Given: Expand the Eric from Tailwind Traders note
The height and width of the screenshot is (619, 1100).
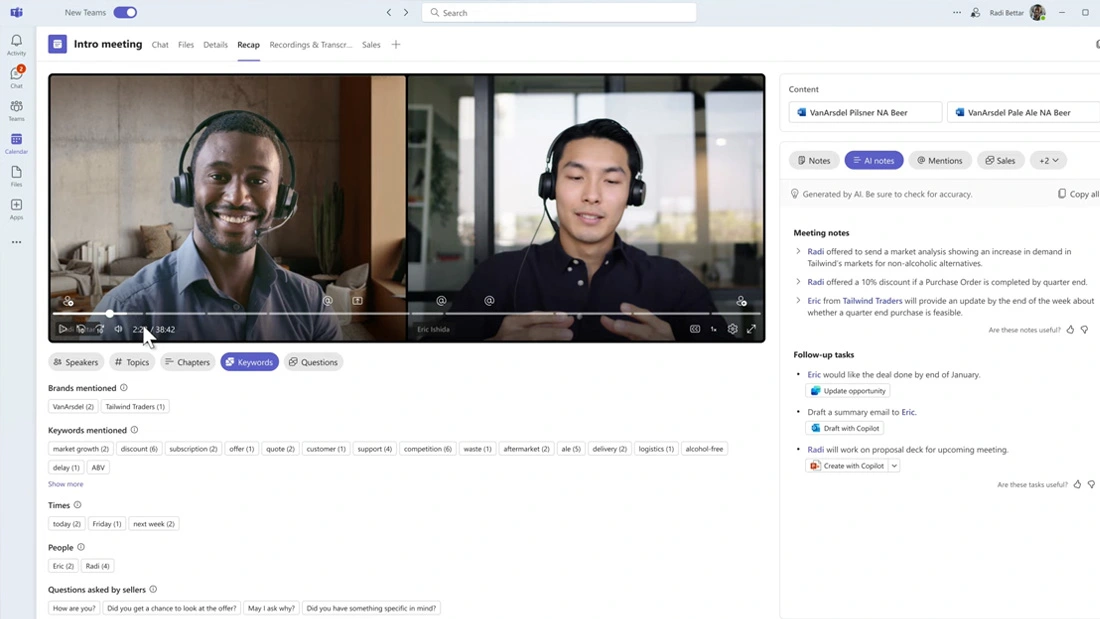Looking at the screenshot, I should tap(798, 300).
